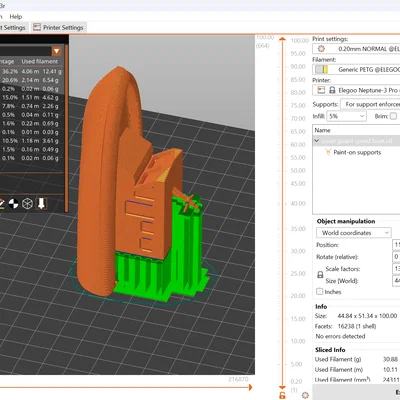Click the center of gravity icon

pyautogui.click(x=14, y=204)
